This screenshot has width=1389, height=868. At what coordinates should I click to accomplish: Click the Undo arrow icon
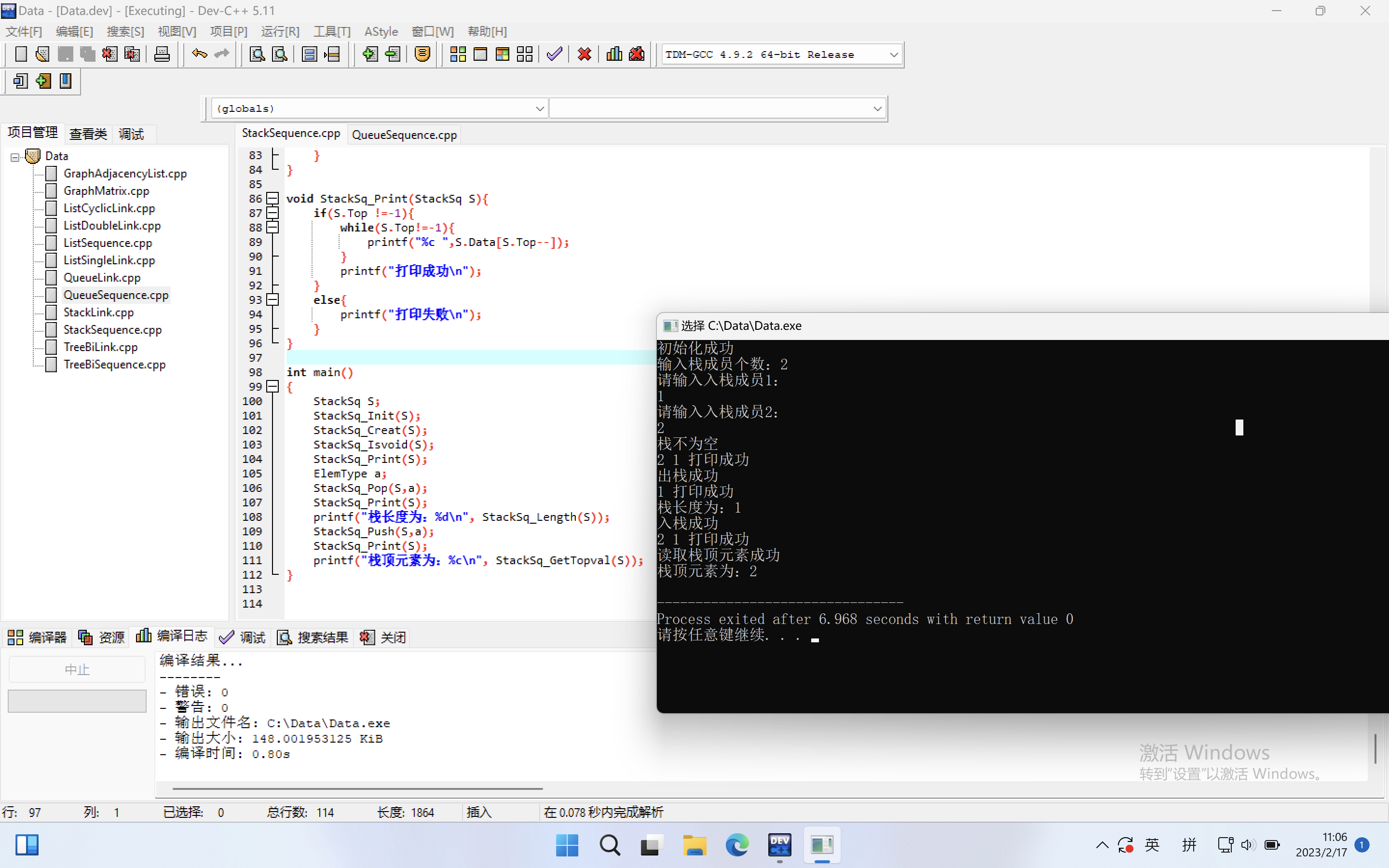pyautogui.click(x=199, y=54)
